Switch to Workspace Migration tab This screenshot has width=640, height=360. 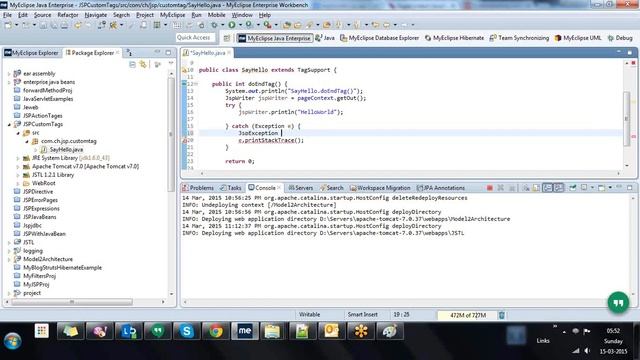[380, 188]
